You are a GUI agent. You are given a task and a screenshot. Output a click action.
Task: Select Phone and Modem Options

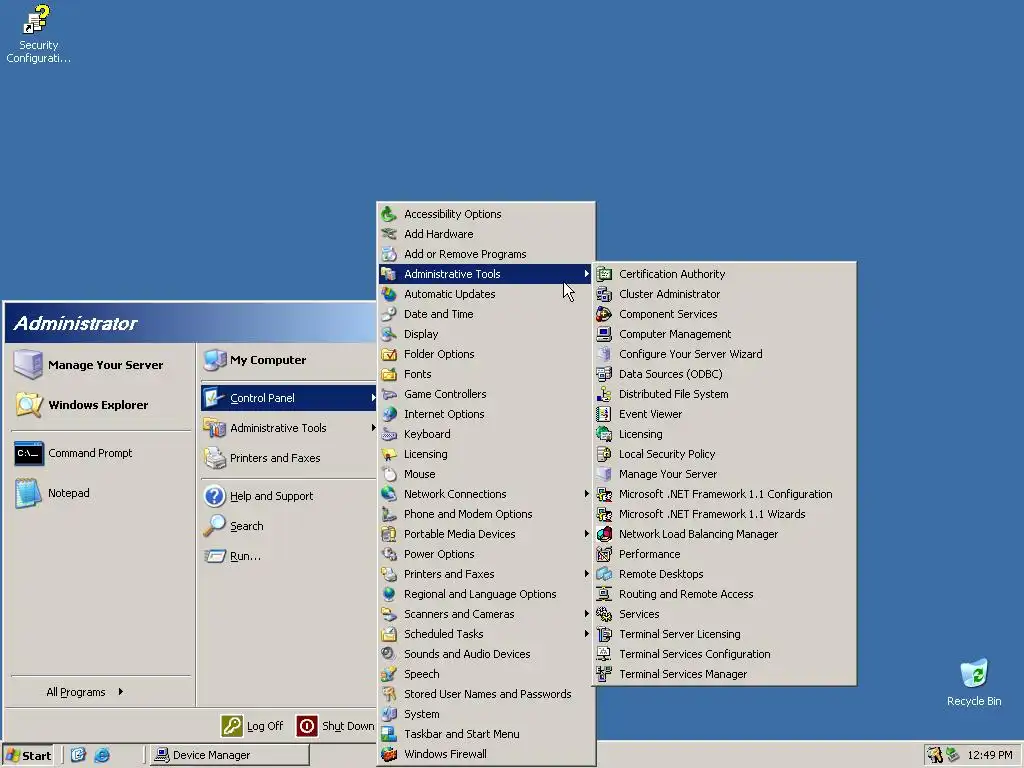(486, 514)
